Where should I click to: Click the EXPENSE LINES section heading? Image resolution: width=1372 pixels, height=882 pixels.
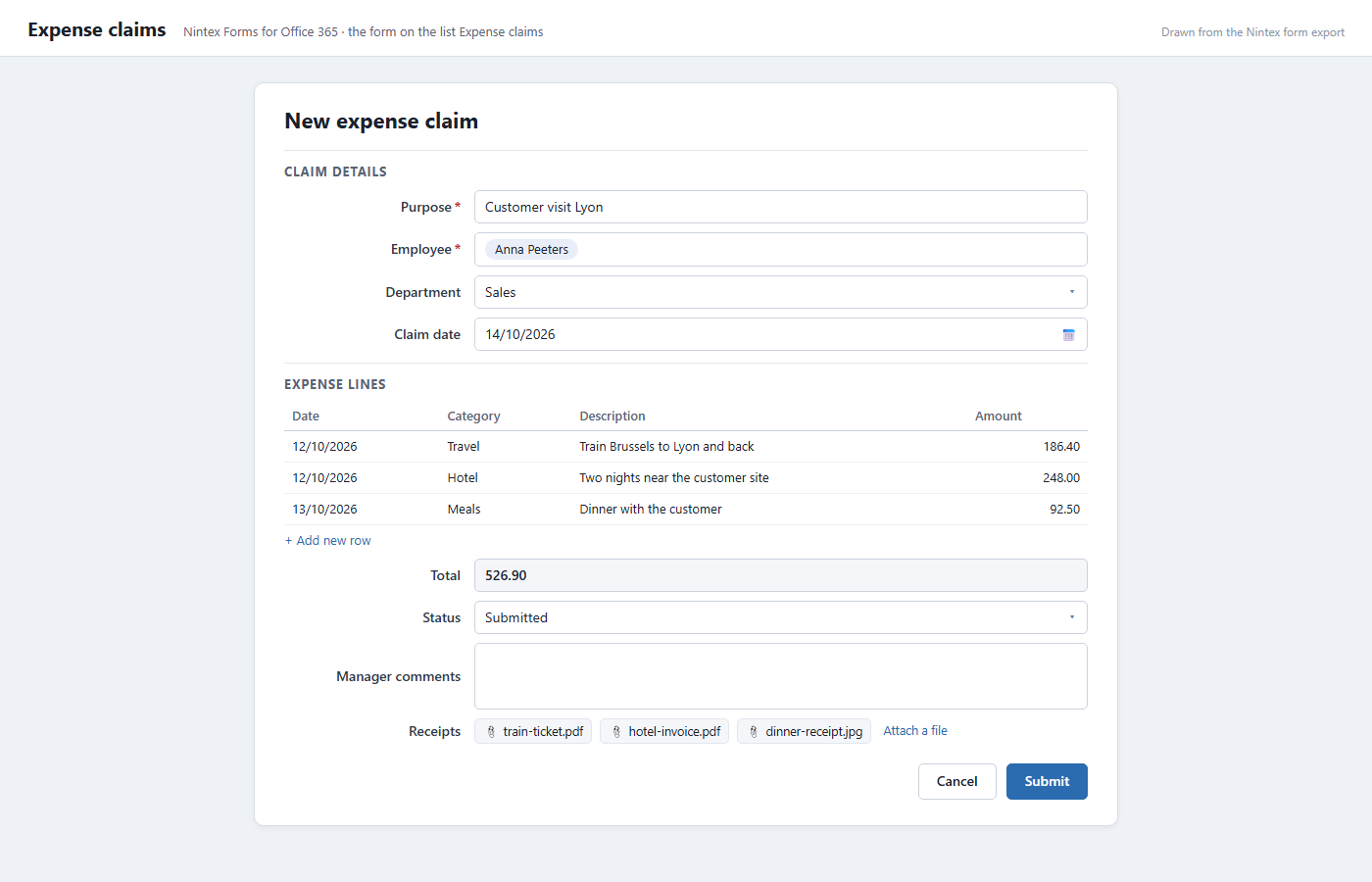pyautogui.click(x=335, y=384)
